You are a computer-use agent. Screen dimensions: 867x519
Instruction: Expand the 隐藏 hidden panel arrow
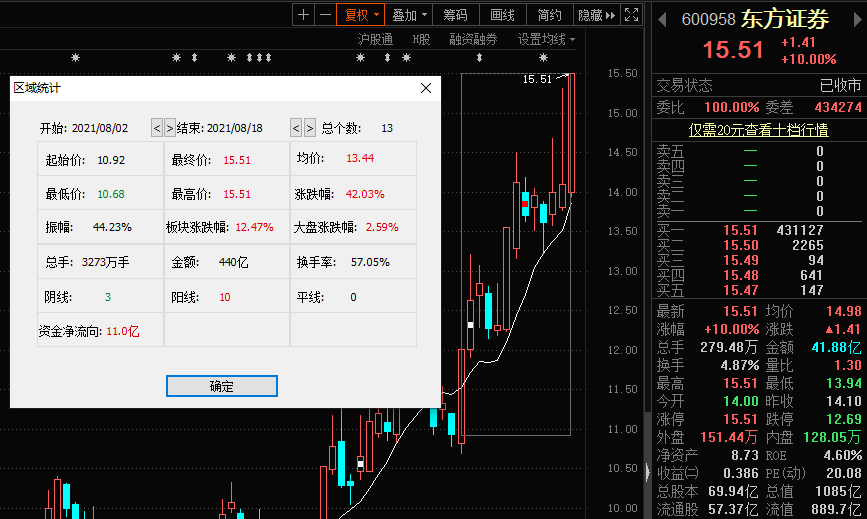click(x=596, y=15)
